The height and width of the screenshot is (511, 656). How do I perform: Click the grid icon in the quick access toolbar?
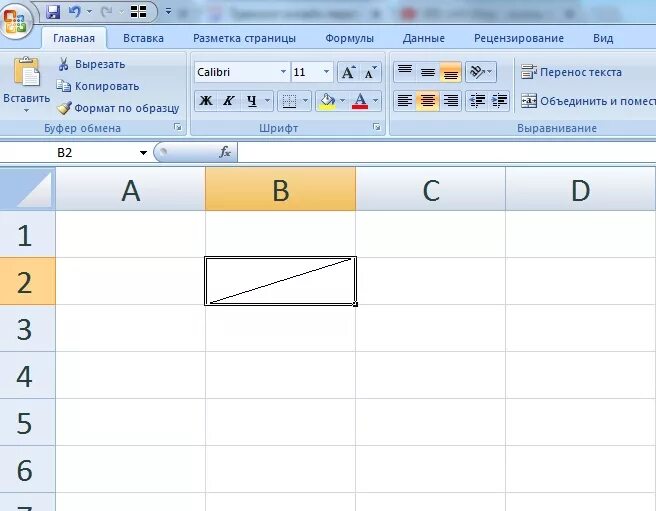point(138,12)
